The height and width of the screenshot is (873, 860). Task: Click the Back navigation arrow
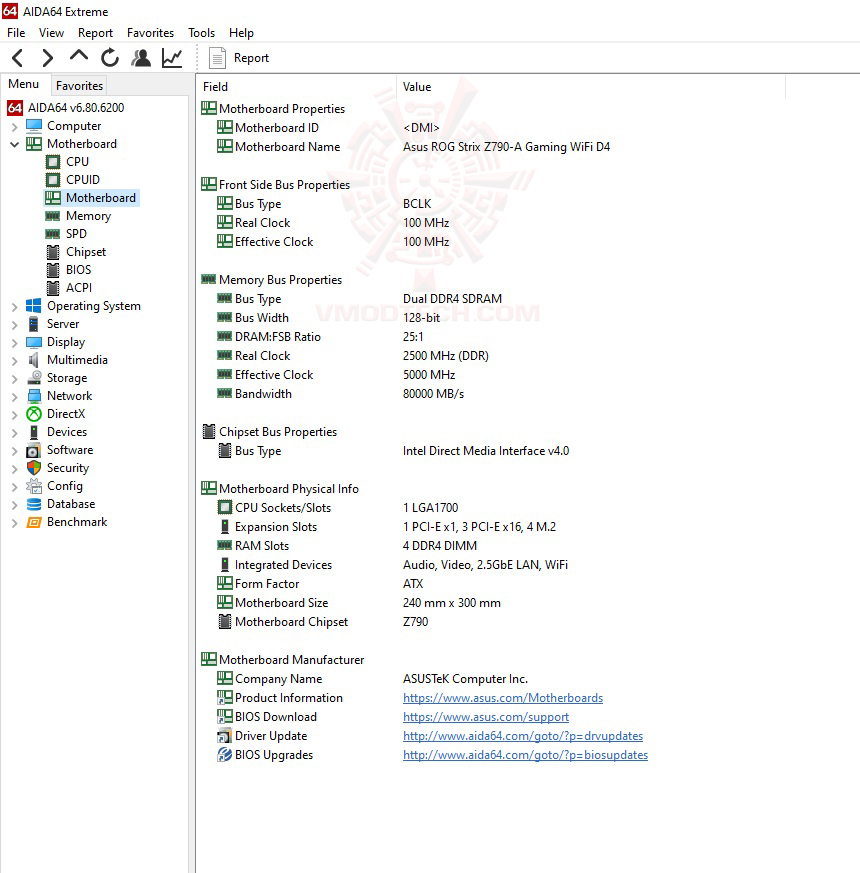(x=18, y=58)
